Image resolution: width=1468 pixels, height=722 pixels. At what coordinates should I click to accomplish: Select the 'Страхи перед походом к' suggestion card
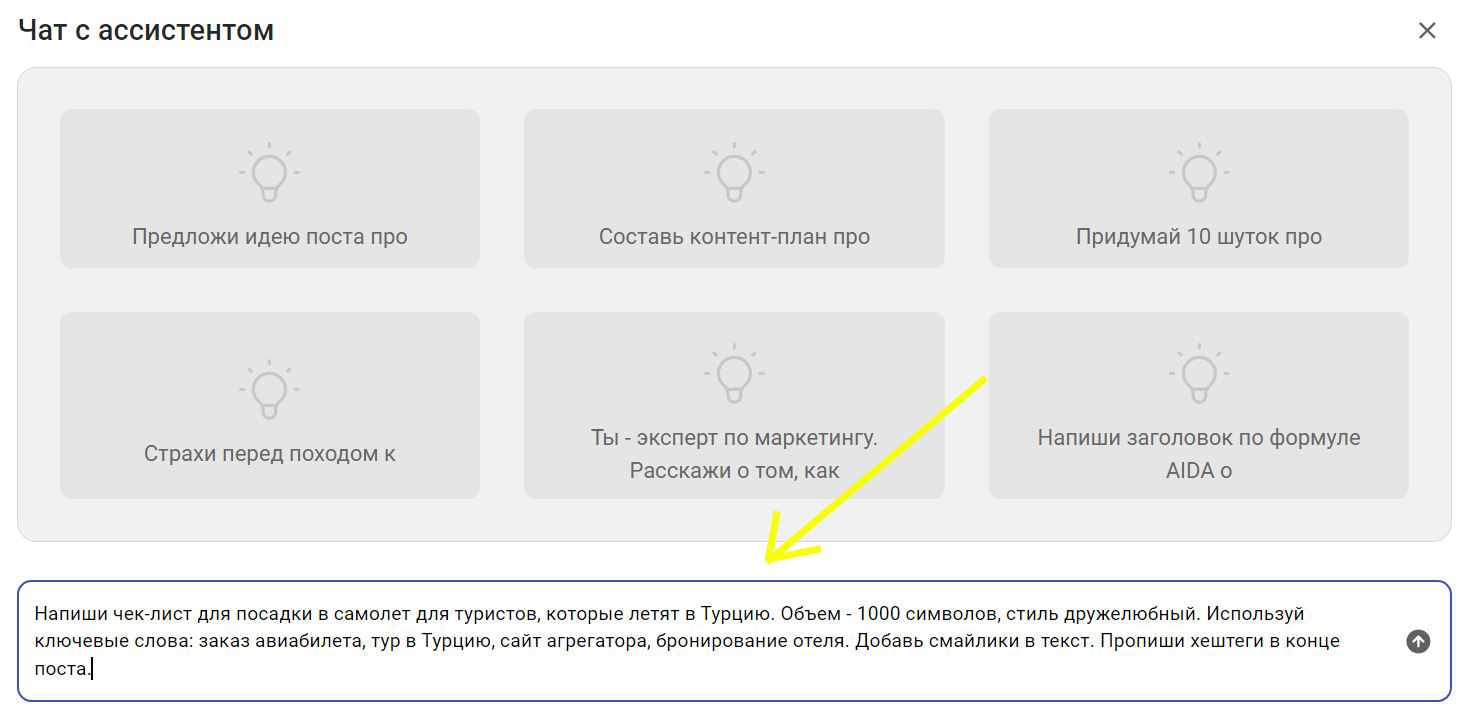click(x=270, y=405)
